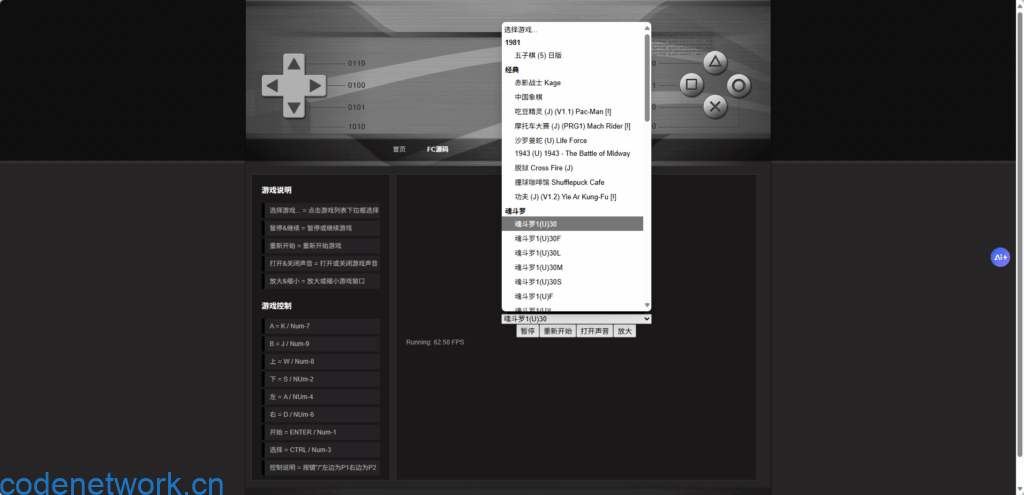
Task: Click the D-pad up arrow
Action: [294, 64]
